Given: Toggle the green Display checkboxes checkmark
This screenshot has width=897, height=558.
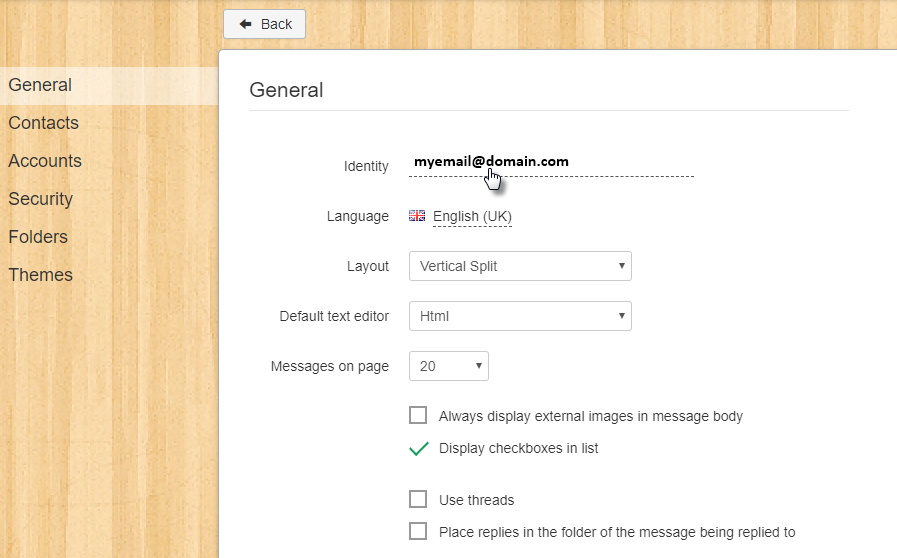Looking at the screenshot, I should 419,449.
